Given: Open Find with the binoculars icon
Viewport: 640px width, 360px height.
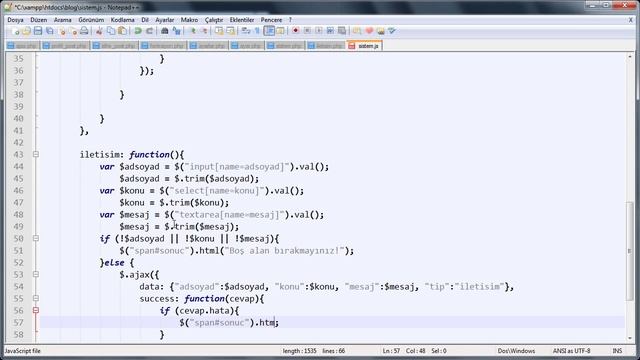Looking at the screenshot, I should pos(164,31).
